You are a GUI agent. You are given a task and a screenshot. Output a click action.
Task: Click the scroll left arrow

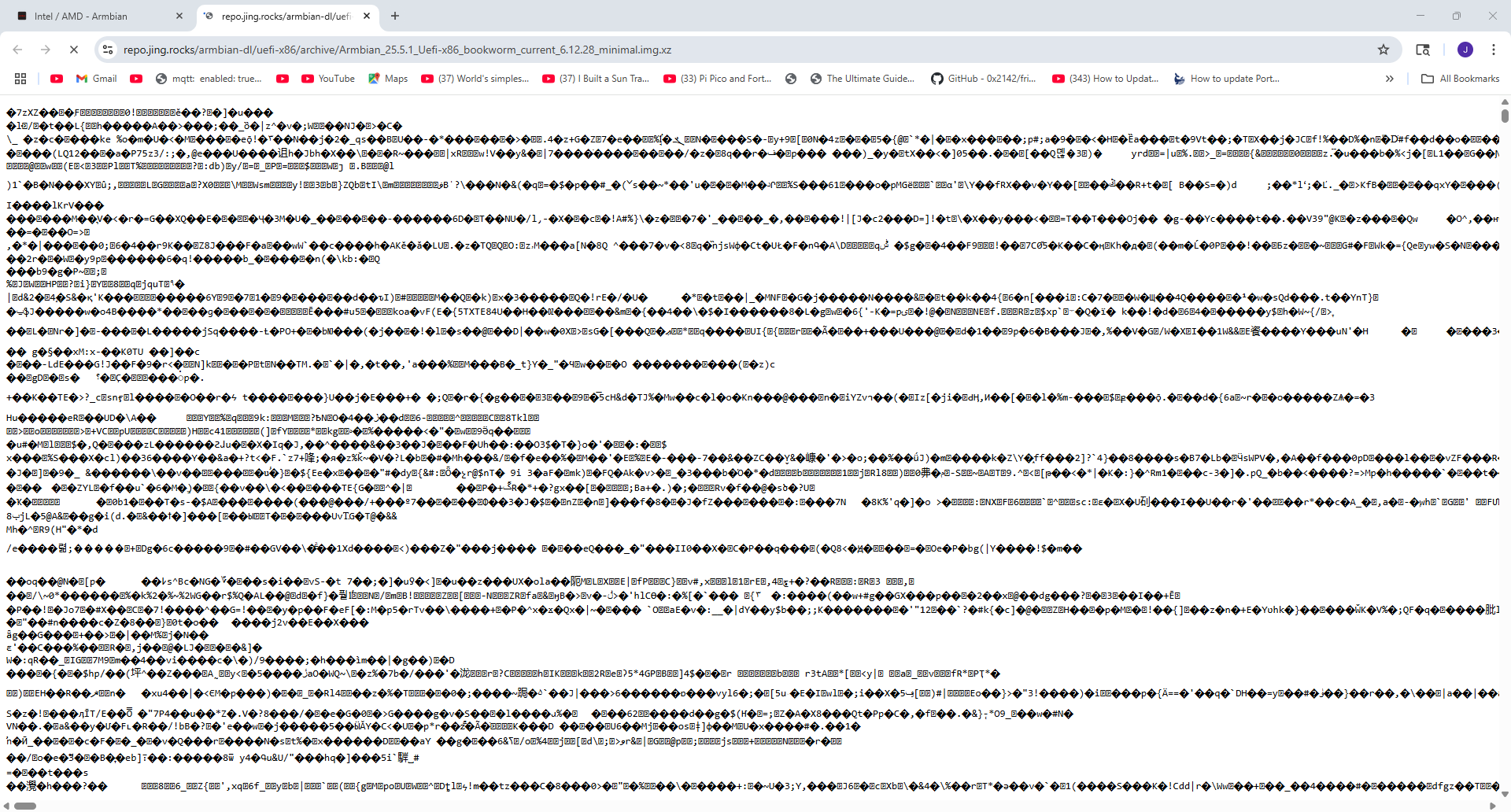point(6,806)
